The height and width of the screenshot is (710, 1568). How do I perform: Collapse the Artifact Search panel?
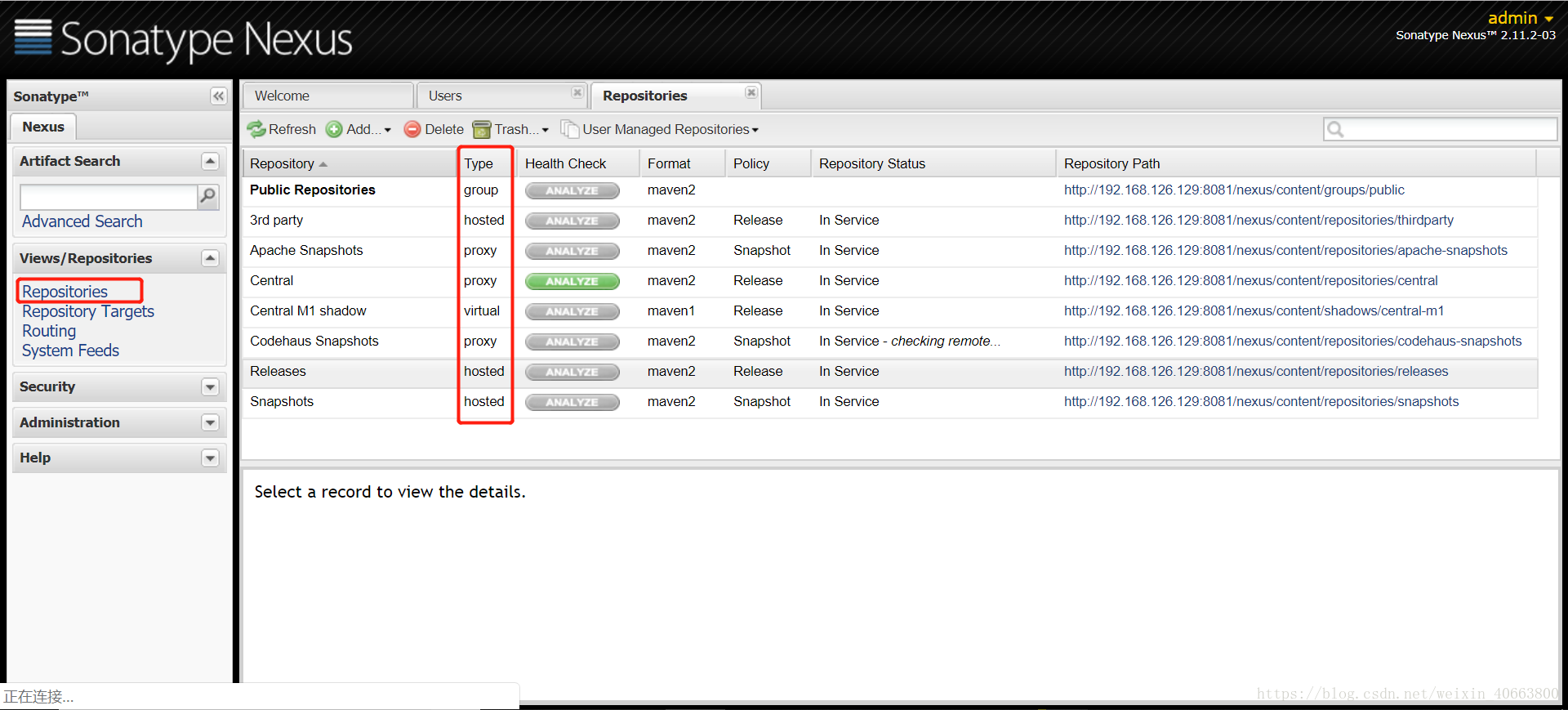click(210, 162)
